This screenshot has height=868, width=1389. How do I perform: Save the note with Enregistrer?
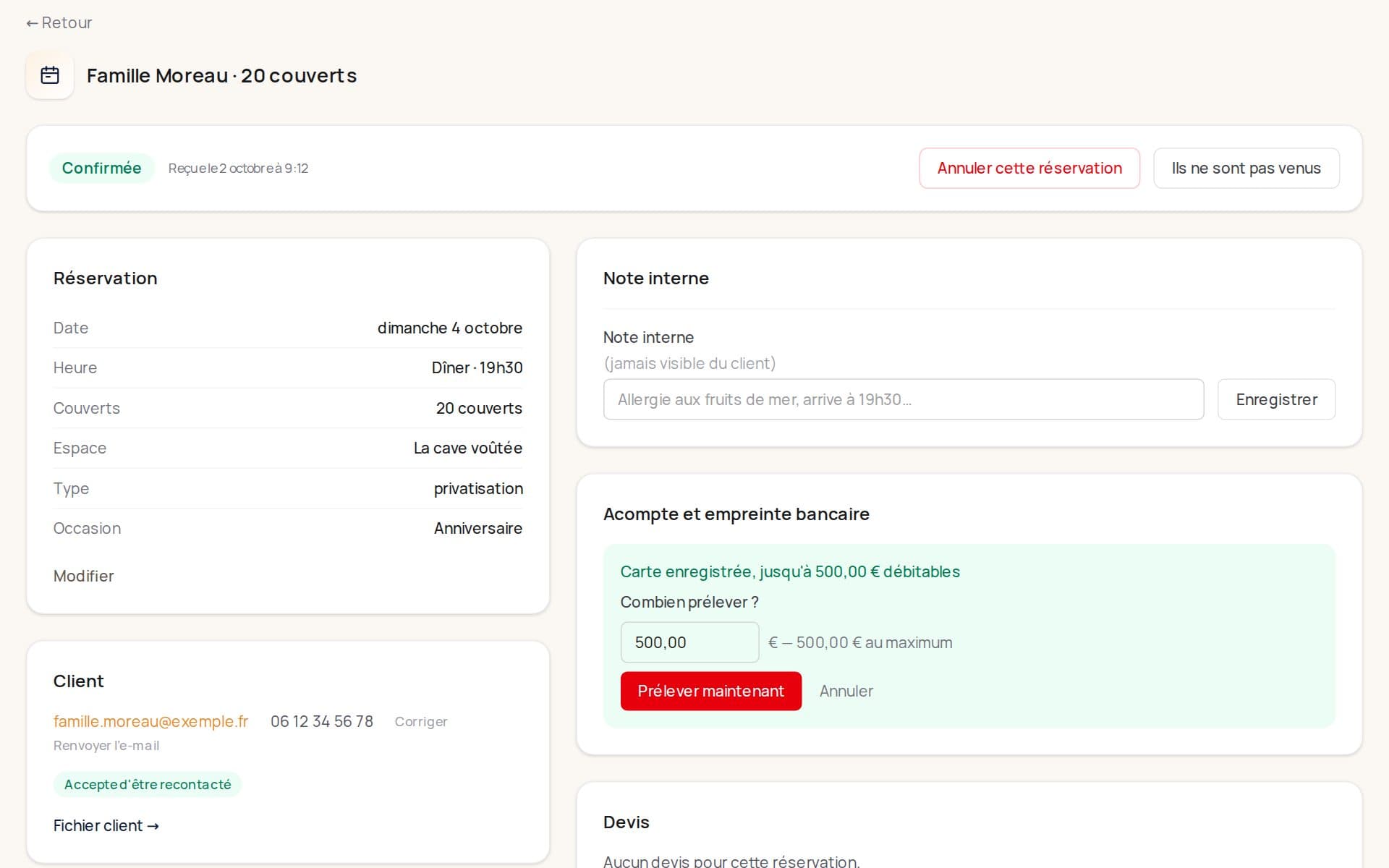coord(1276,399)
